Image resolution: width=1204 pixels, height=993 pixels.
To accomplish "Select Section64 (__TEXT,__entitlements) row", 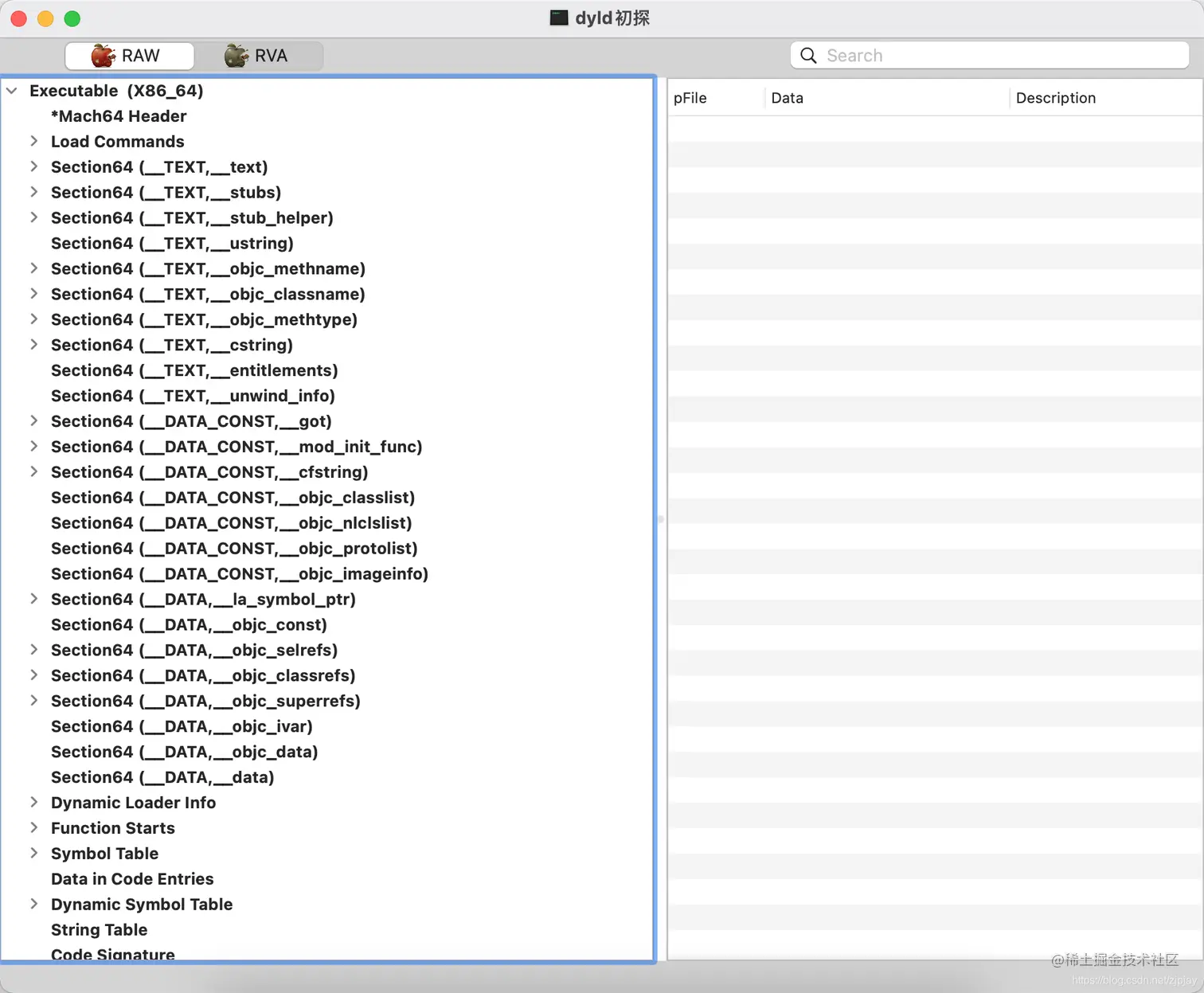I will click(327, 370).
